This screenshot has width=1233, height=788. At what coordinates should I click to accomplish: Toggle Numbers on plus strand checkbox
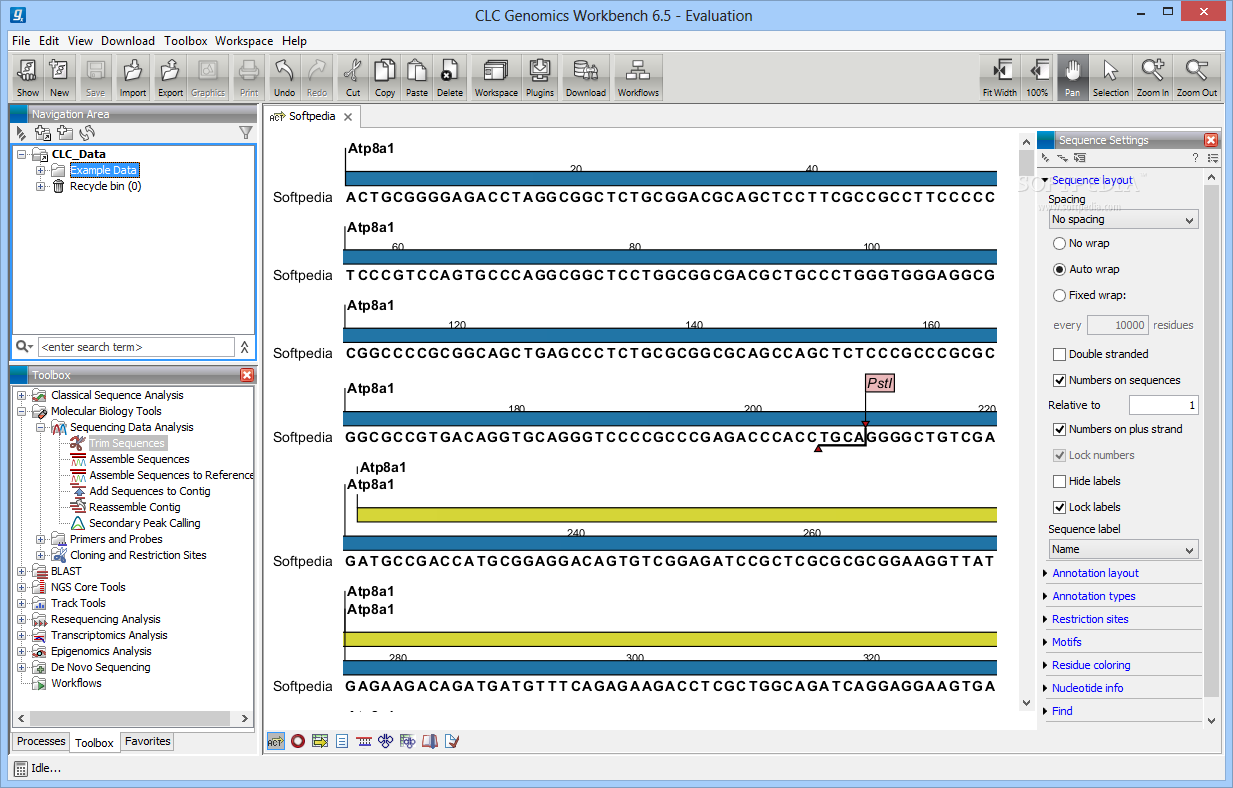pyautogui.click(x=1059, y=429)
